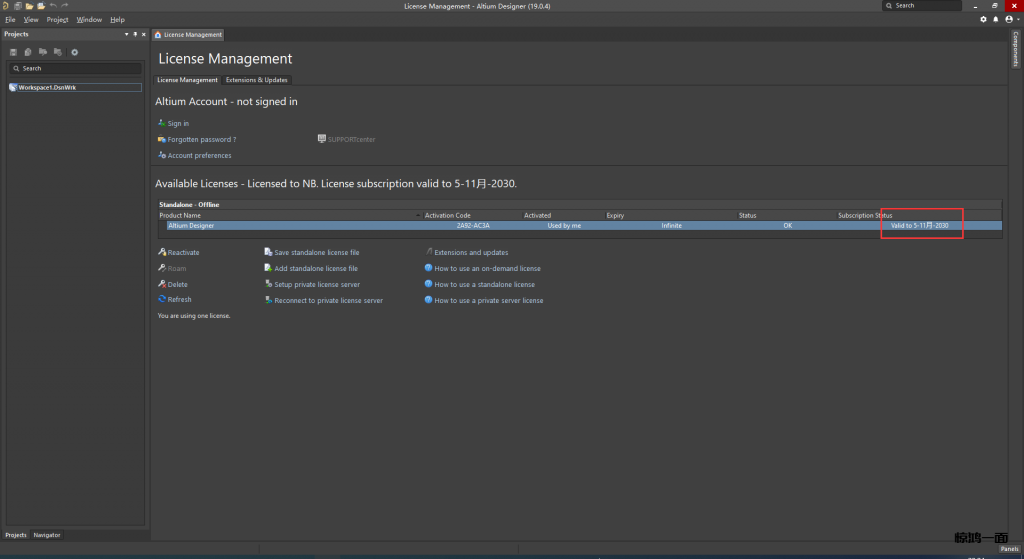The image size is (1024, 559).
Task: Open the notifications bell icon
Action: click(995, 19)
